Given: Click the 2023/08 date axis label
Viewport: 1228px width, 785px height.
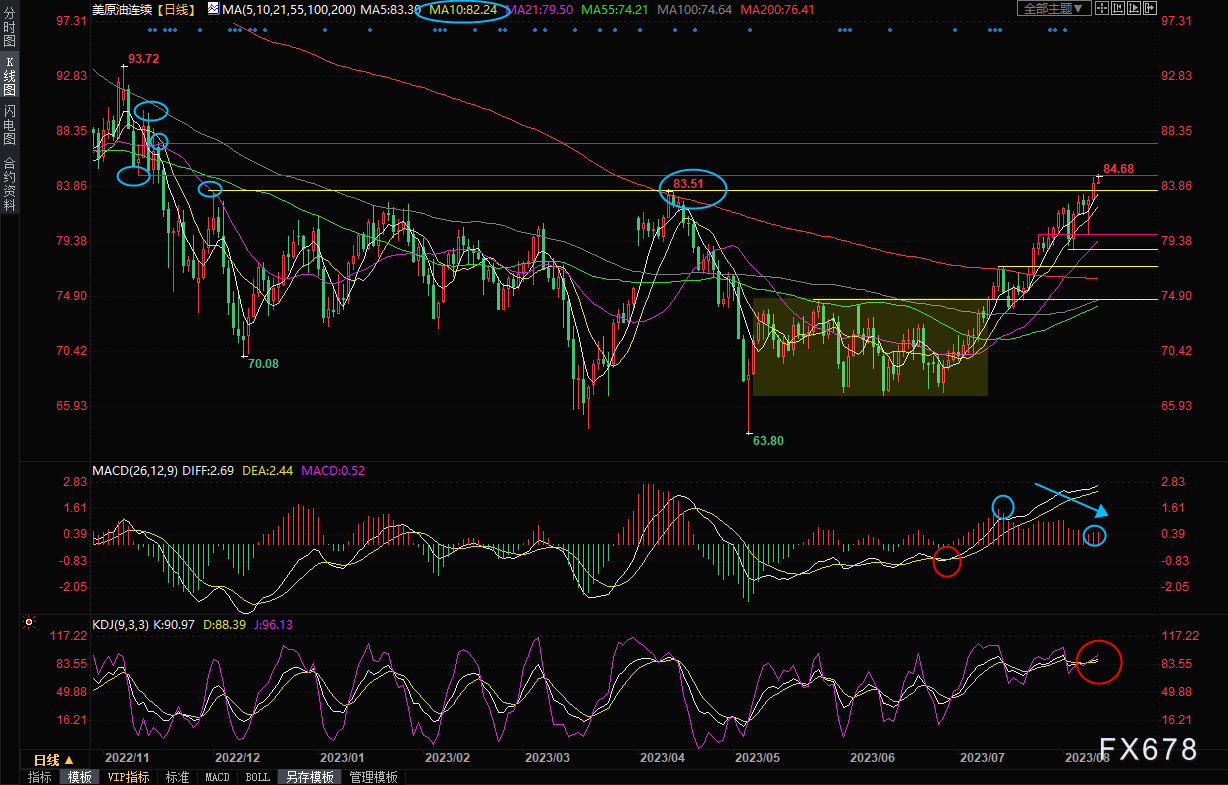Looking at the screenshot, I should pyautogui.click(x=1087, y=759).
